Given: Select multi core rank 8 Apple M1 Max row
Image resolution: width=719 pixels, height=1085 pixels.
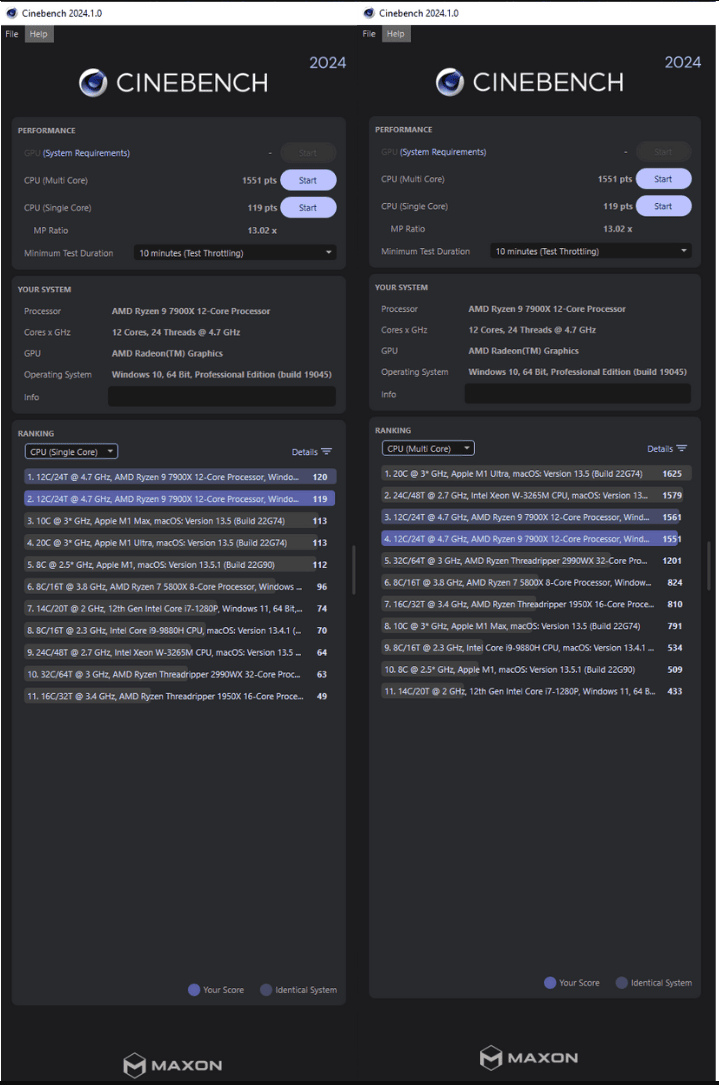Looking at the screenshot, I should coord(536,626).
